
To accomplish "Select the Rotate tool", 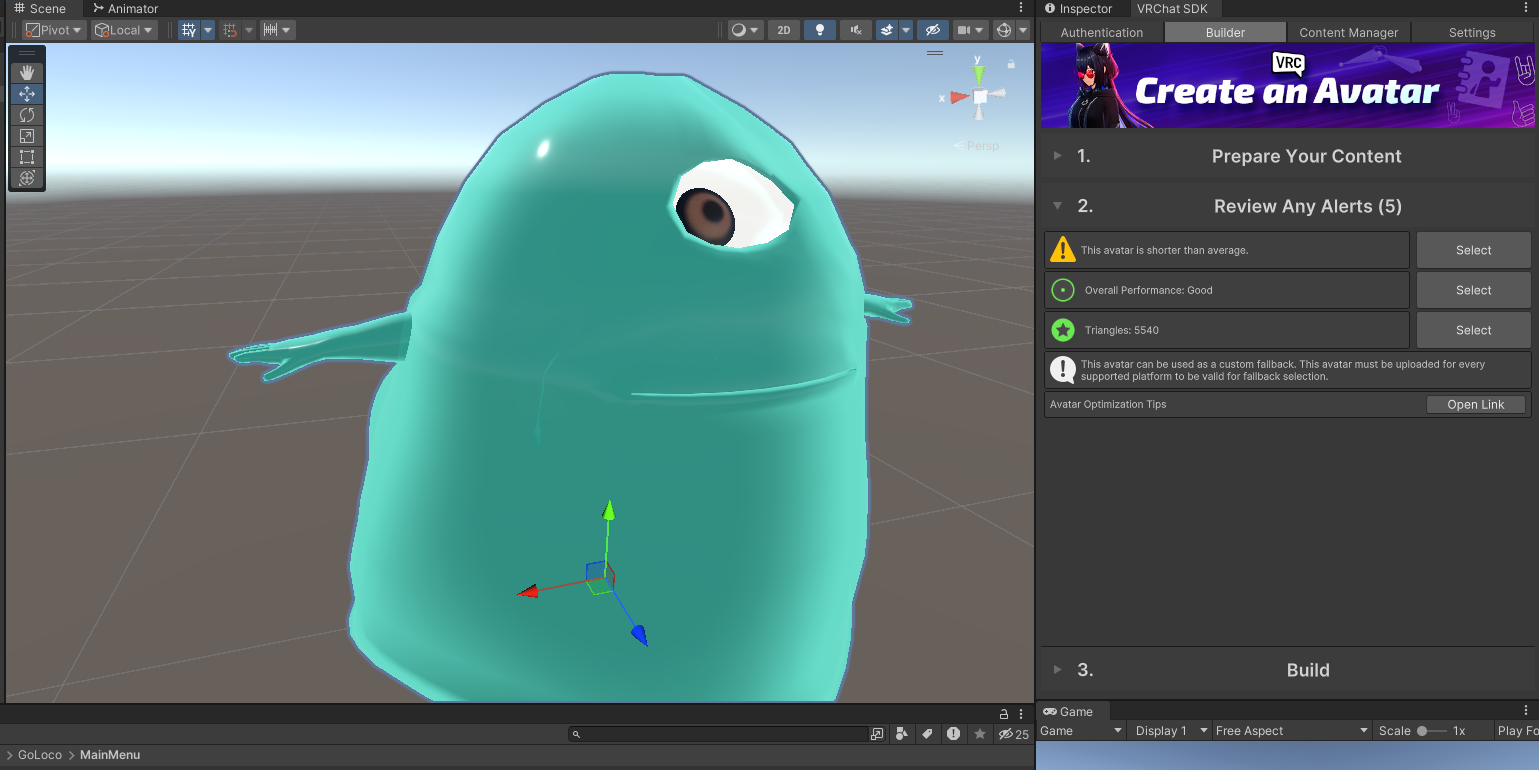I will [27, 115].
